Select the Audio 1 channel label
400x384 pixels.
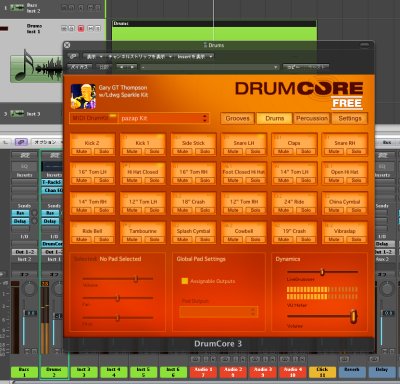pyautogui.click(x=203, y=372)
